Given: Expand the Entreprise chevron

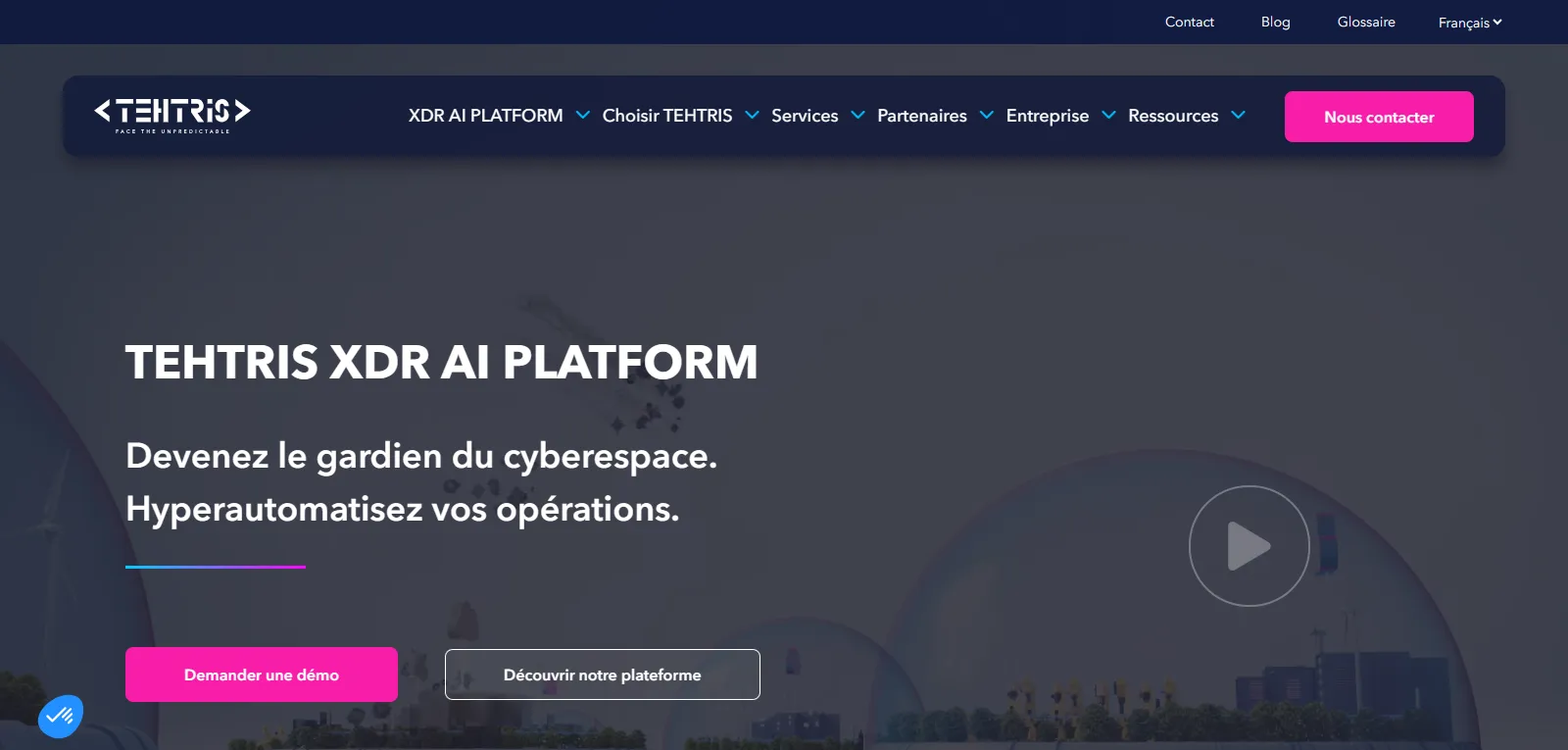Looking at the screenshot, I should pyautogui.click(x=1109, y=116).
